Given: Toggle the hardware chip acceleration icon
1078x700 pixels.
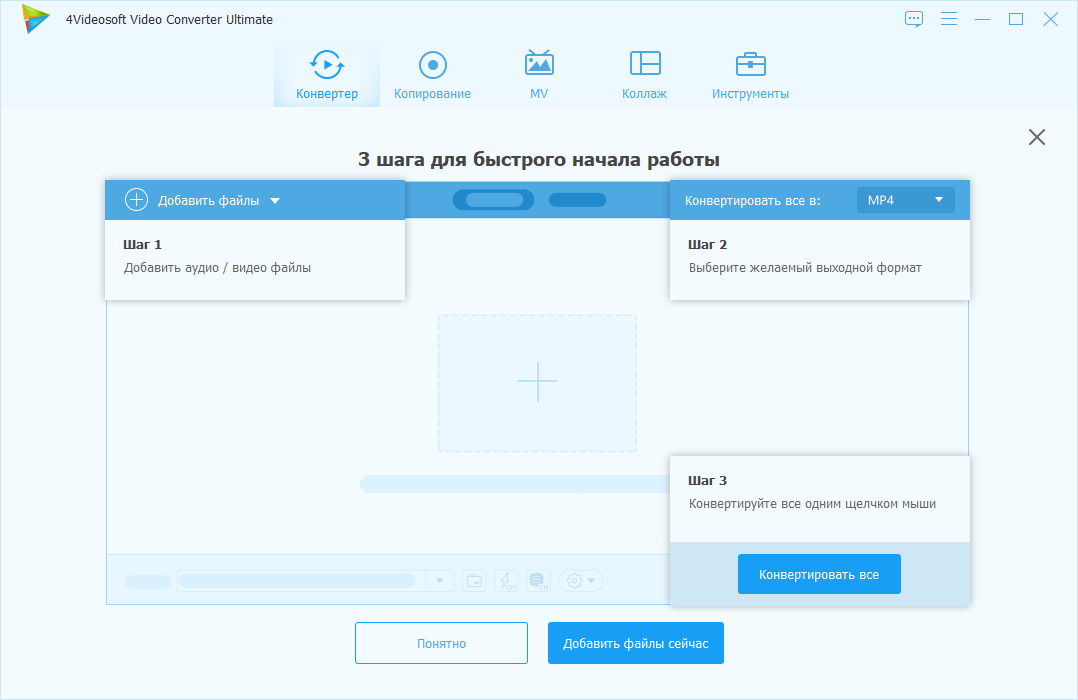Looking at the screenshot, I should pyautogui.click(x=538, y=581).
